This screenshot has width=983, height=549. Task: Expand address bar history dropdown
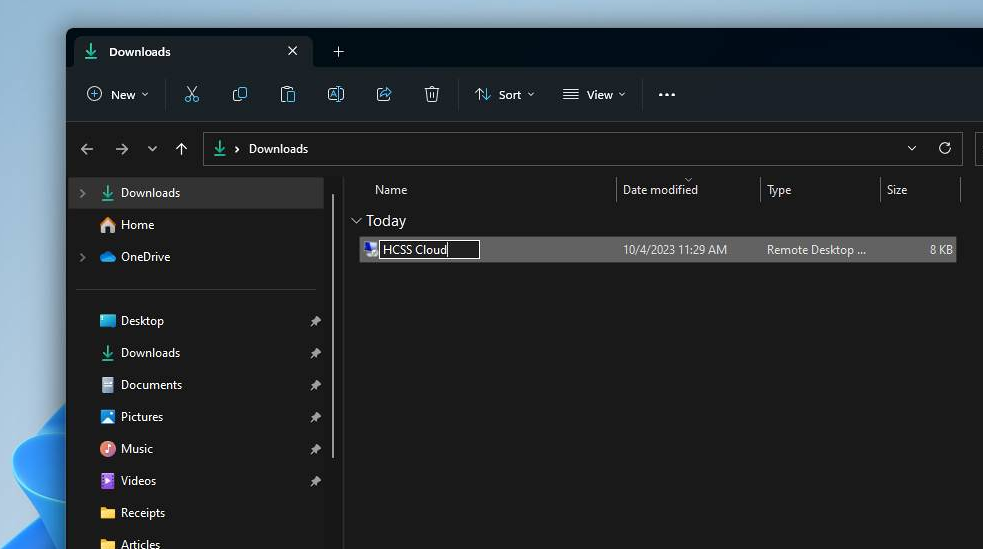[912, 149]
